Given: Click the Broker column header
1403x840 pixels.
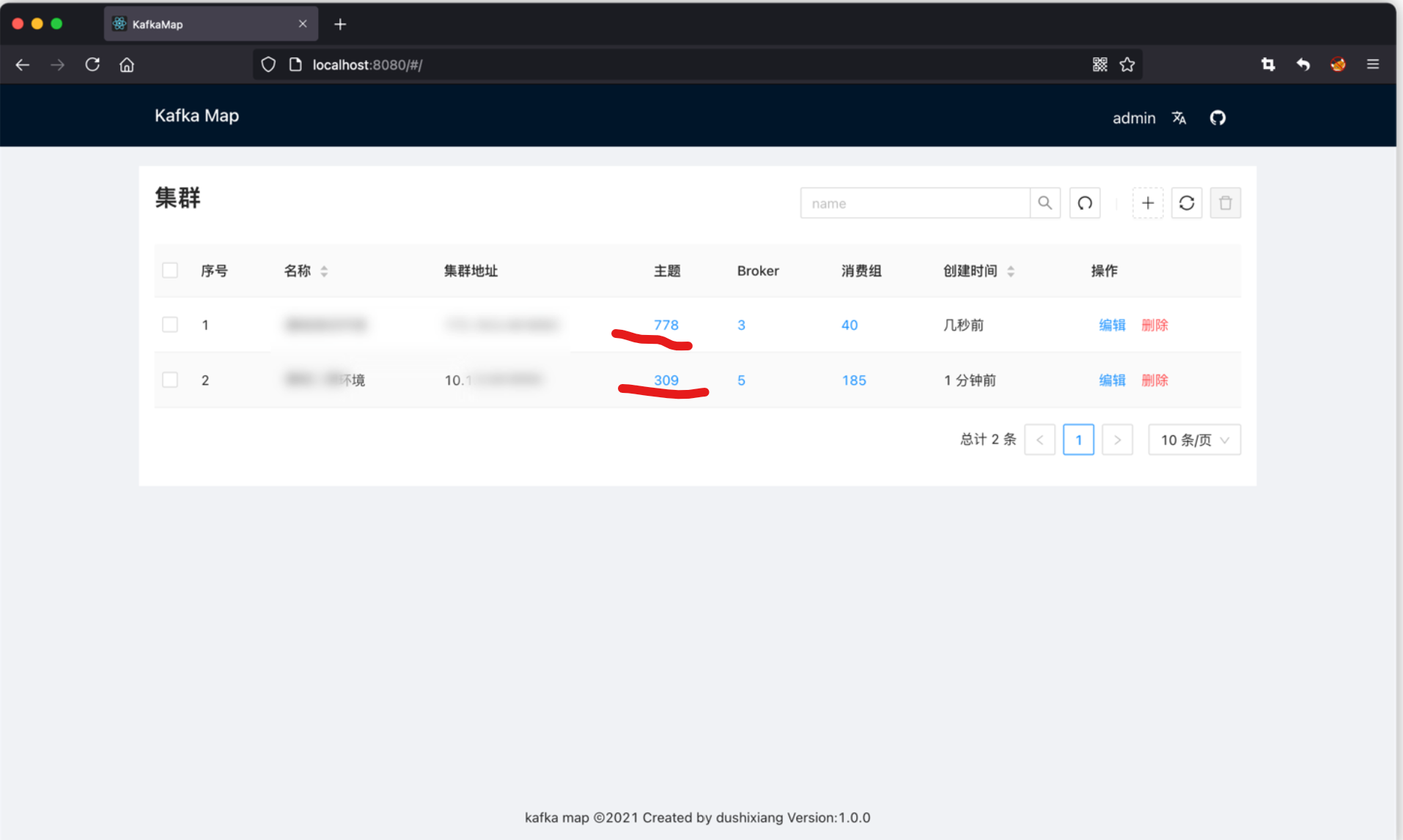Looking at the screenshot, I should [x=758, y=270].
